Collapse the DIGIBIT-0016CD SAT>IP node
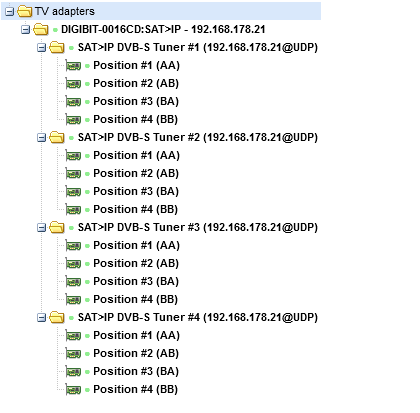Viewport: 420px width, 413px height. point(25,30)
